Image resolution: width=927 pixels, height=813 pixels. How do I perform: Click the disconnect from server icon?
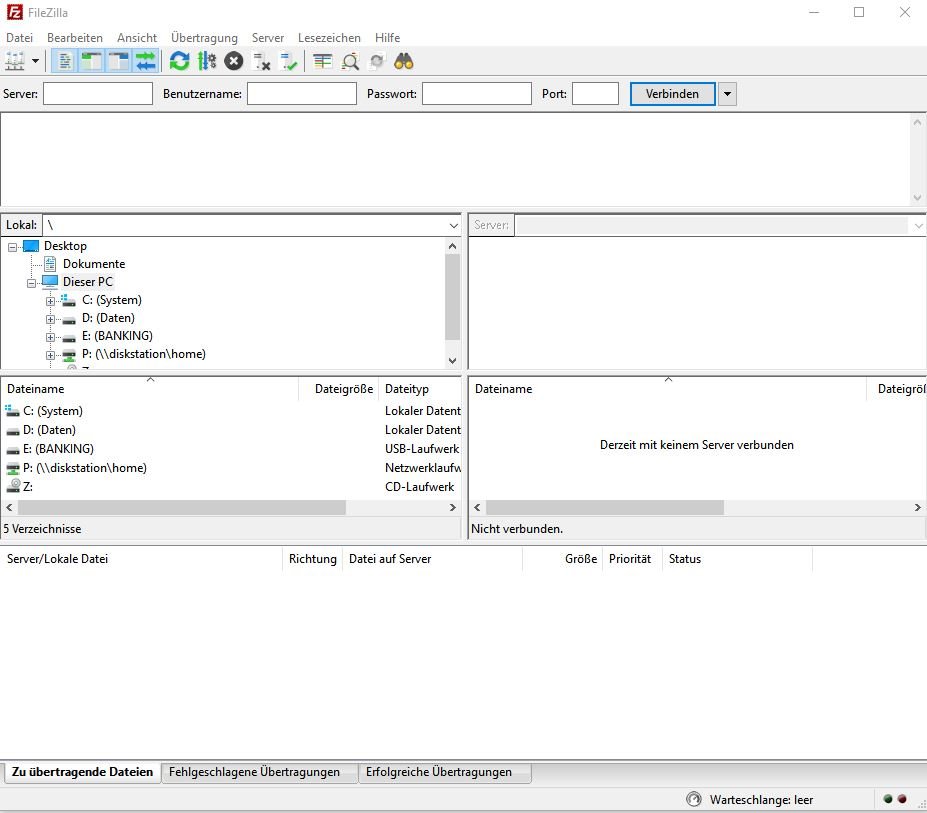pos(262,61)
